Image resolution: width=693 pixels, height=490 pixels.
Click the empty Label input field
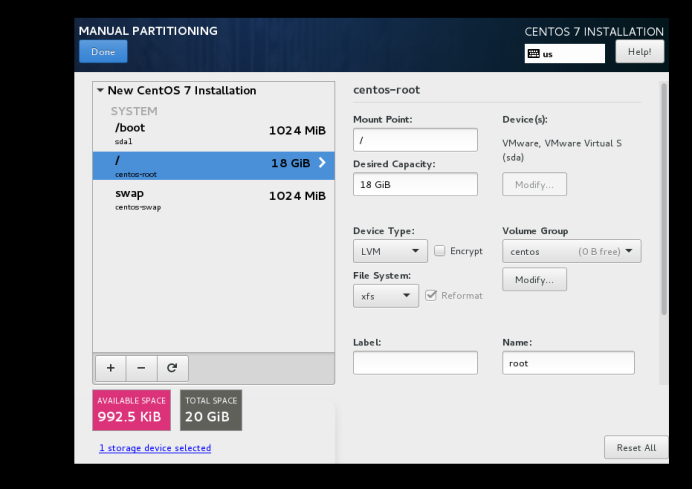click(415, 363)
